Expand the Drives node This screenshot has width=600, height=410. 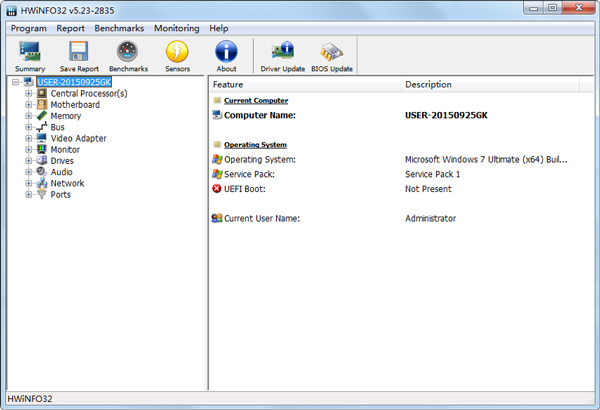coord(29,161)
